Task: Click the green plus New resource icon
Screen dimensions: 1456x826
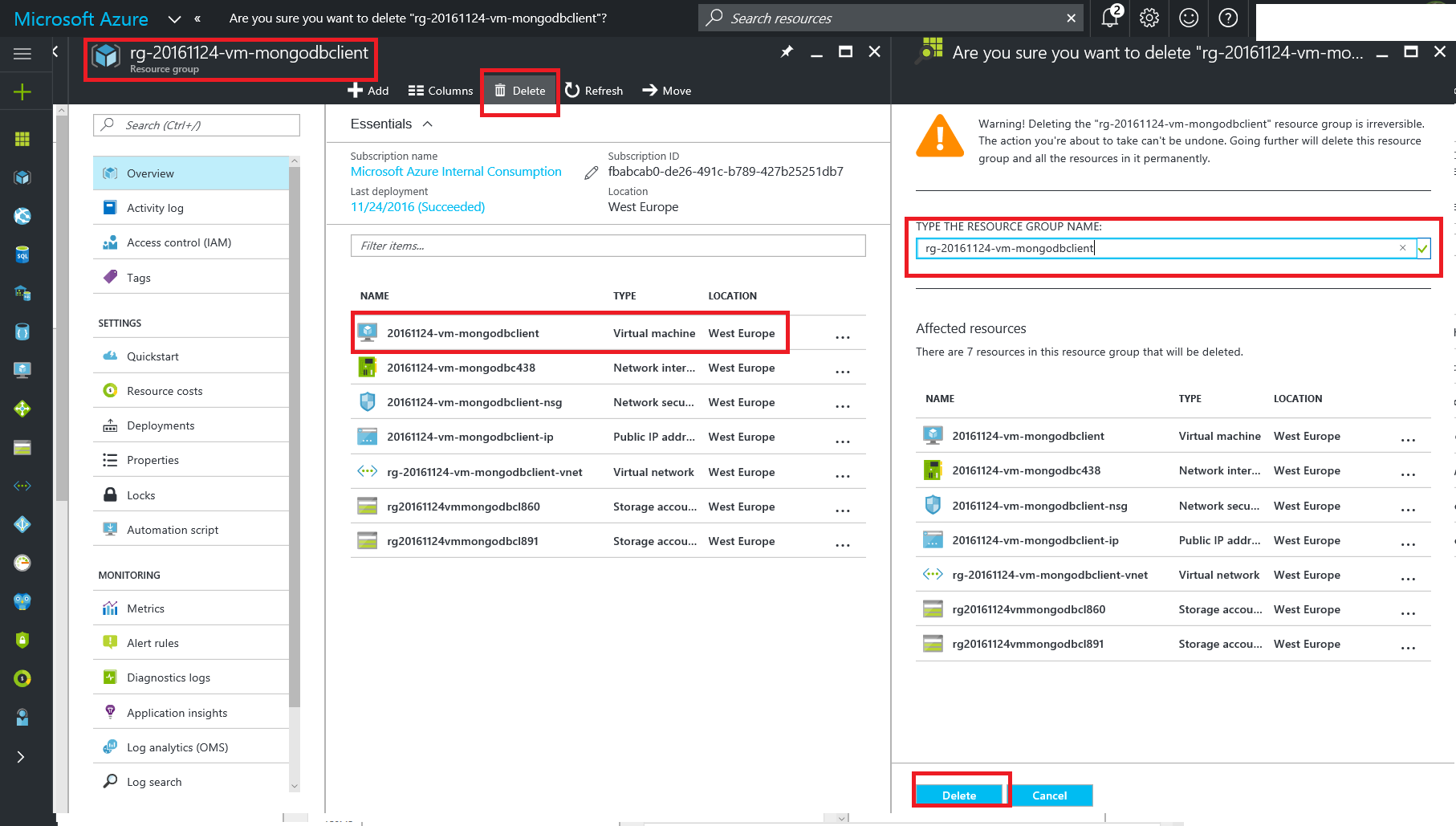Action: pos(22,92)
